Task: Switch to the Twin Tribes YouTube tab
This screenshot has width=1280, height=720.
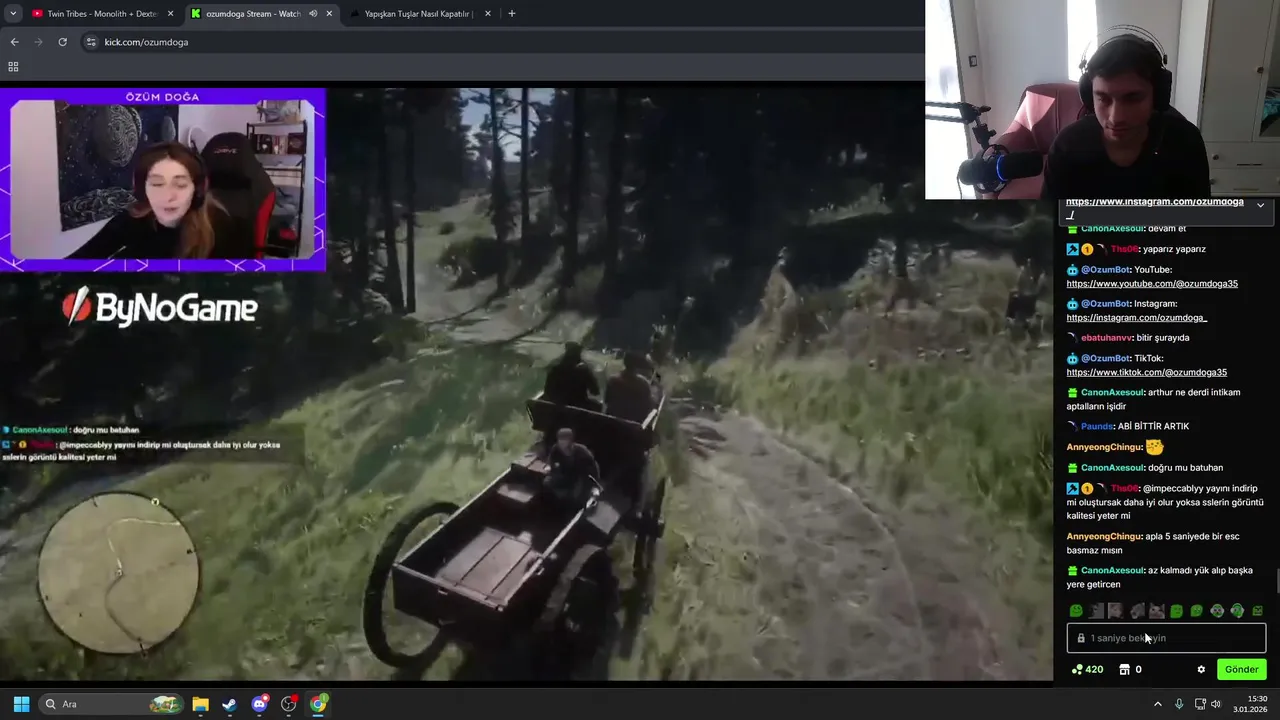Action: [103, 14]
